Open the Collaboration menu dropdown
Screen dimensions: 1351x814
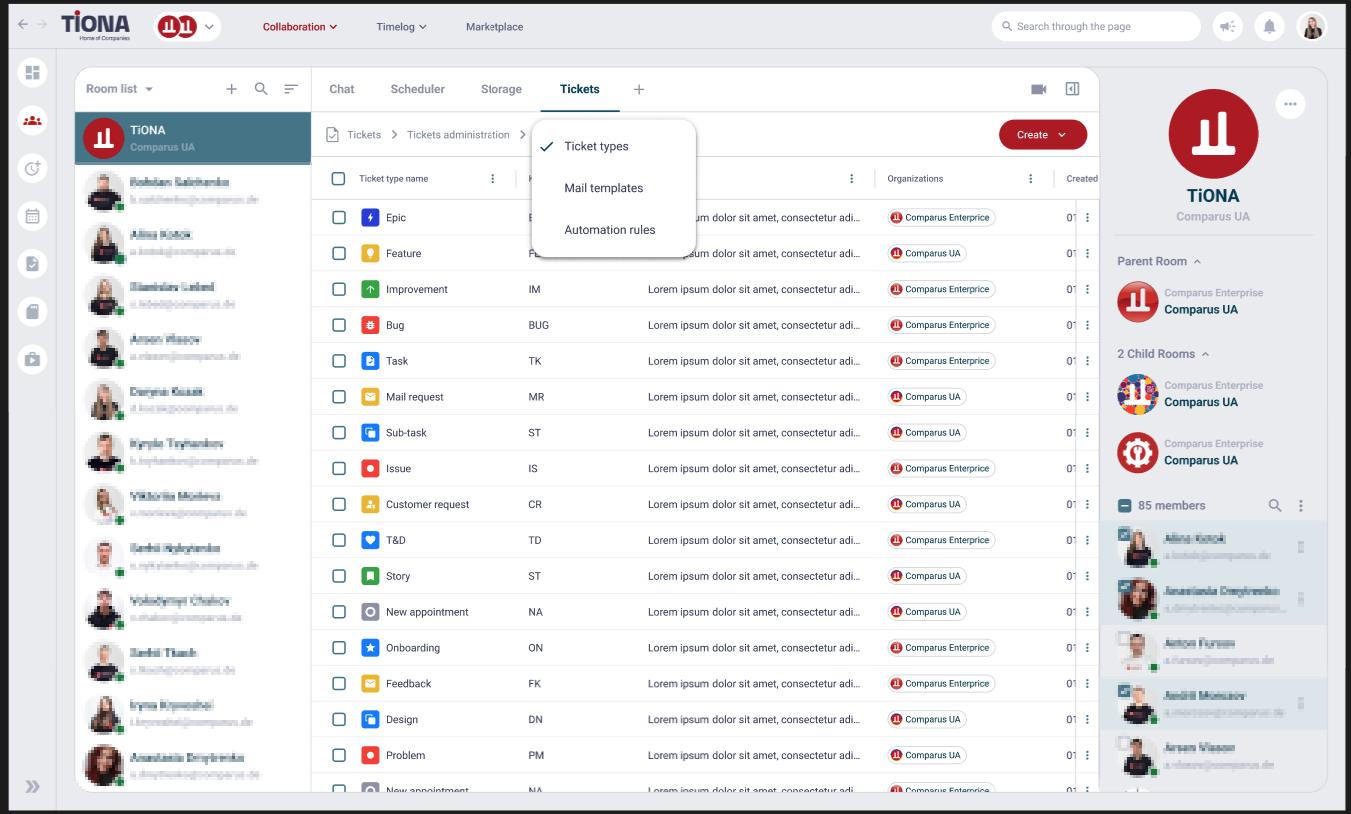pyautogui.click(x=300, y=27)
